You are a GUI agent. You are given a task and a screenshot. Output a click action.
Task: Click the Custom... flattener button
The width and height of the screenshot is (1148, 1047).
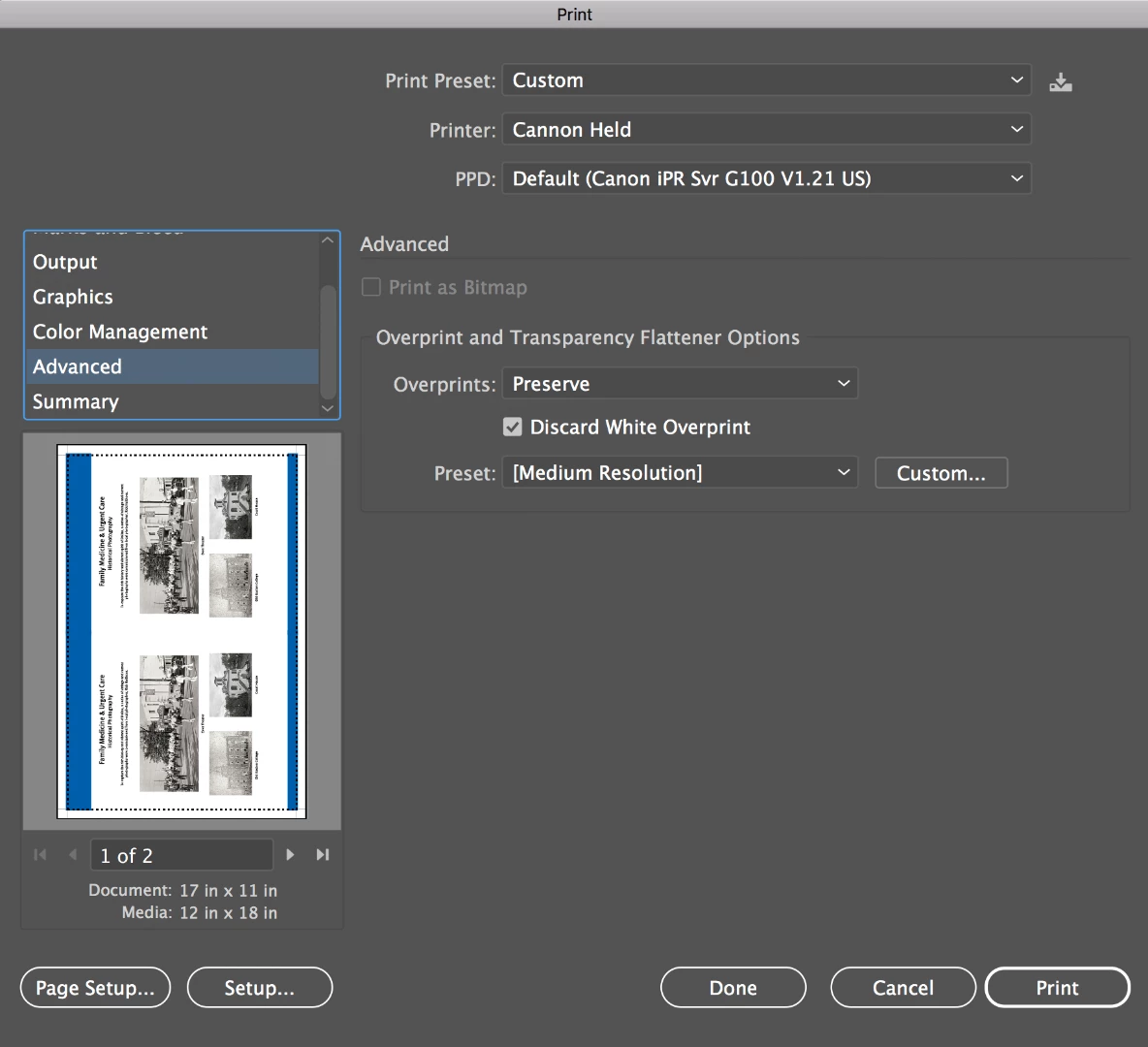pos(941,473)
